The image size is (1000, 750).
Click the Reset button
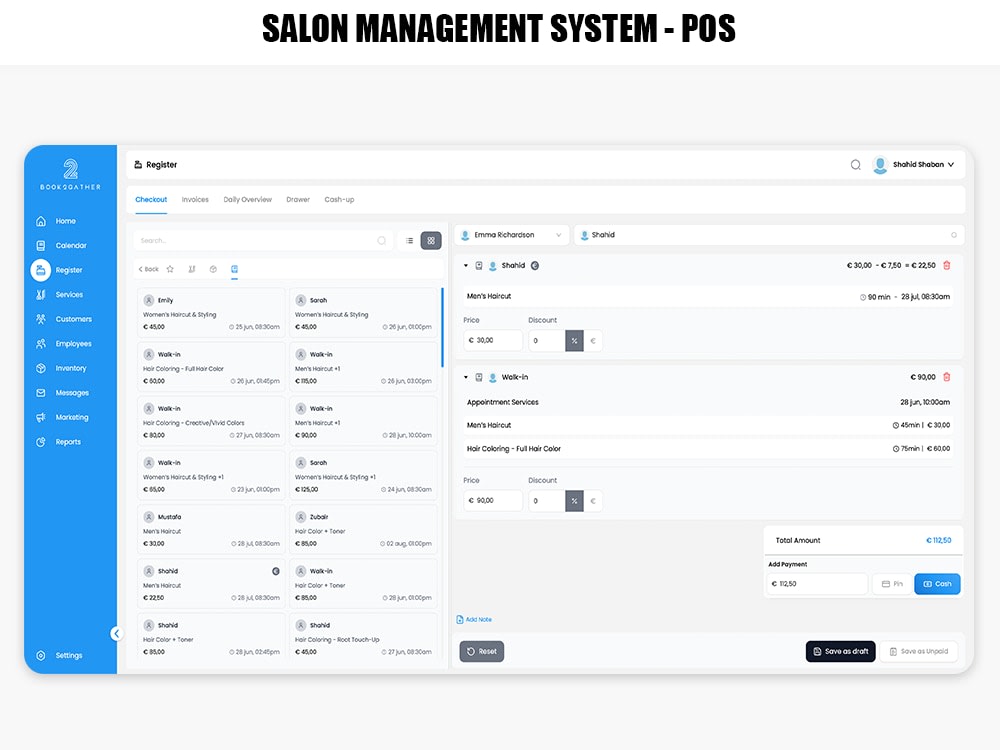(x=482, y=652)
